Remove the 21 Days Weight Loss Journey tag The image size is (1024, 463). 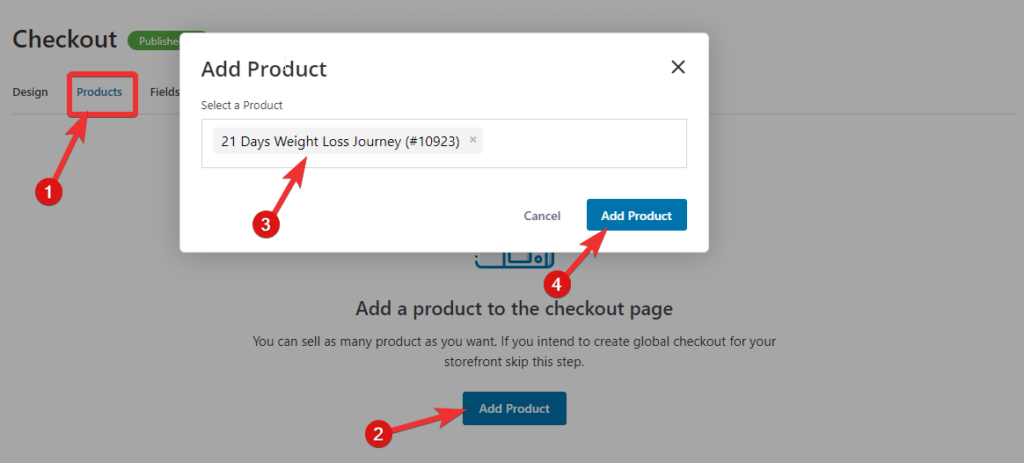[x=473, y=140]
